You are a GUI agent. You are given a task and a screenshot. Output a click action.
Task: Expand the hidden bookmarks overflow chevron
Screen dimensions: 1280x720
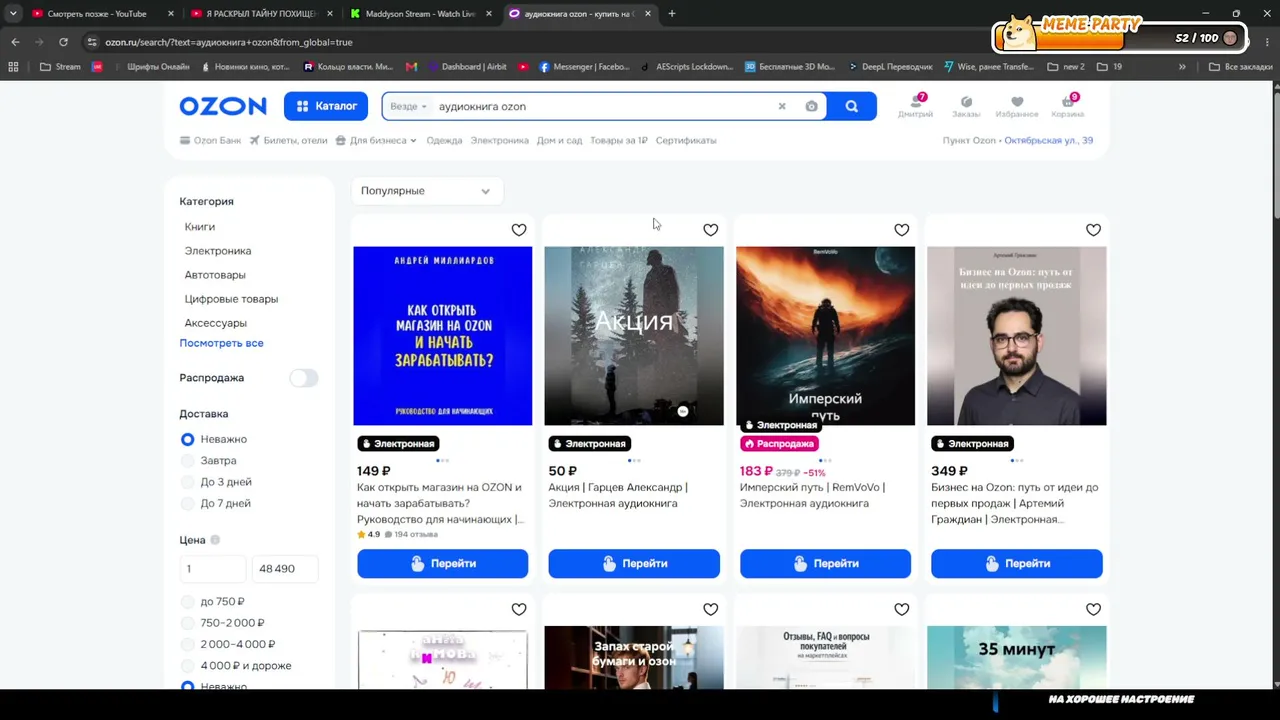coord(1182,67)
